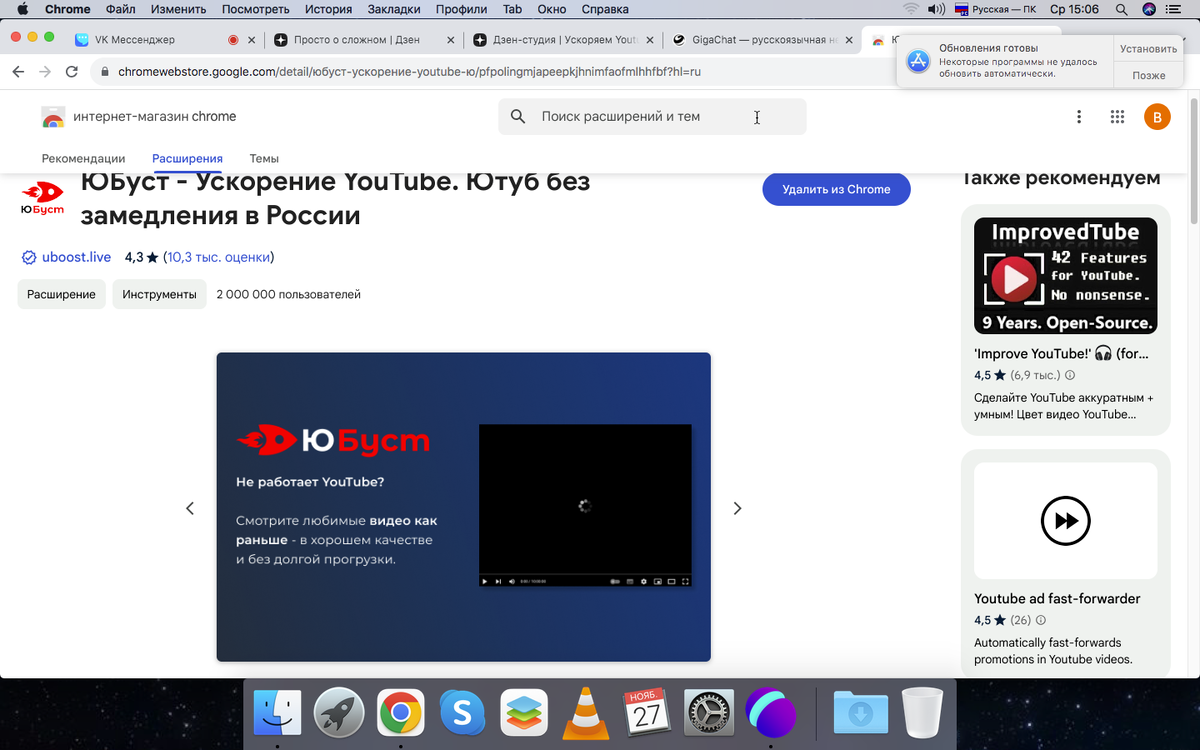Click the Chrome Web Store rainbow logo
This screenshot has width=1200, height=750.
53,117
